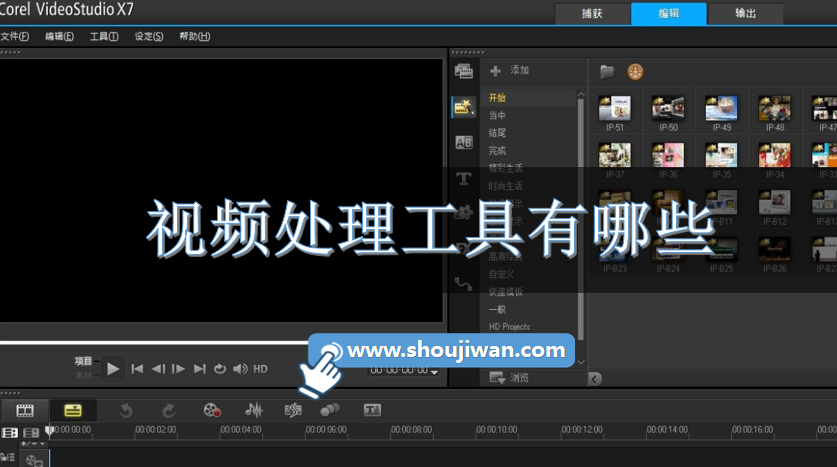Click the Add folder plus icon

click(x=495, y=70)
